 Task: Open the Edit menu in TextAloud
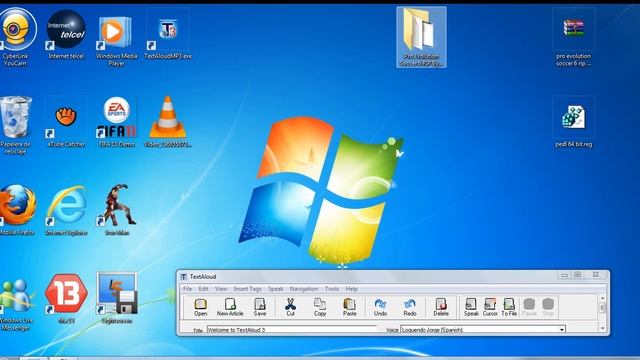(x=203, y=289)
